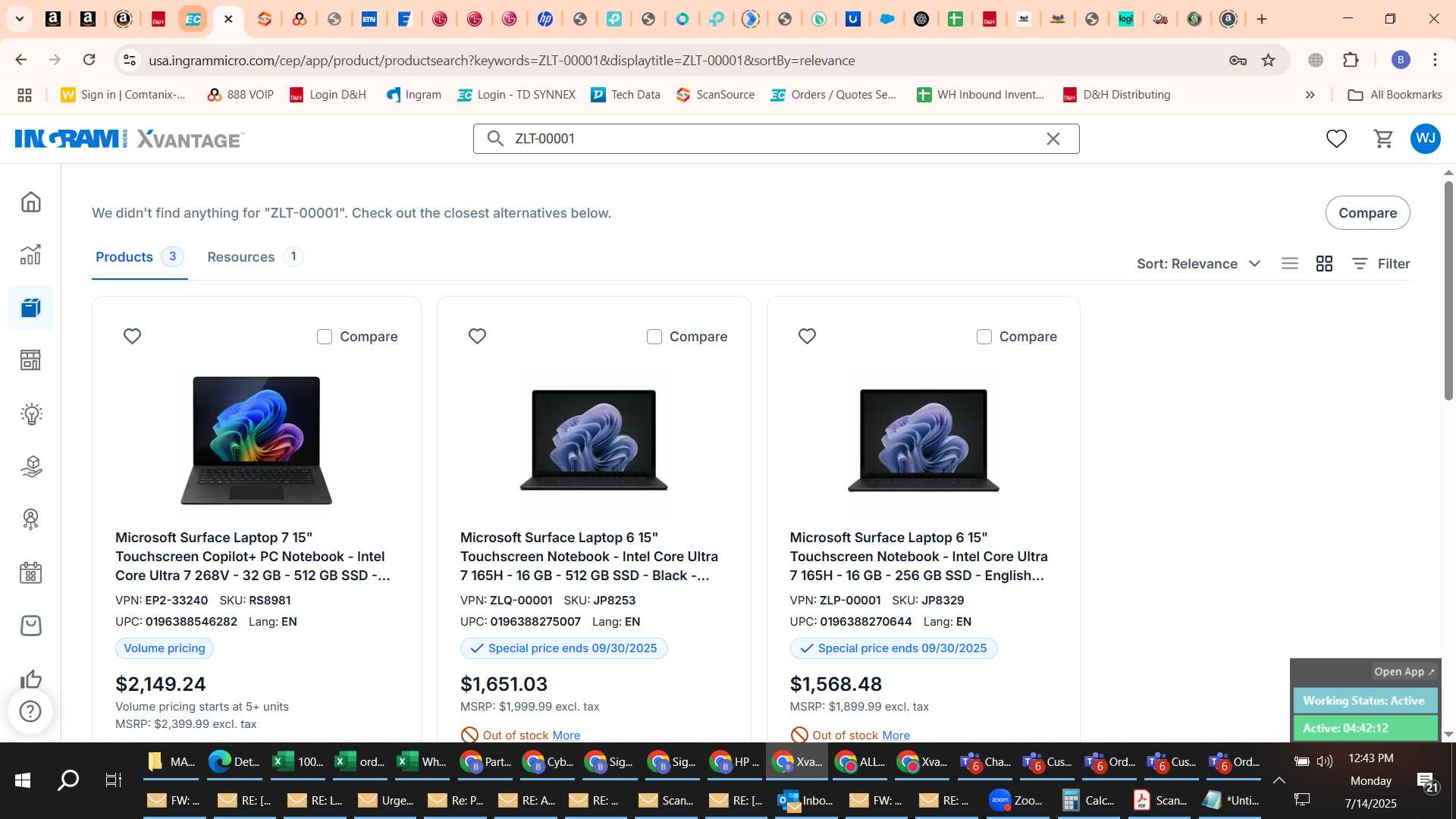Open Surface Laptop 7 product title

coord(253,557)
